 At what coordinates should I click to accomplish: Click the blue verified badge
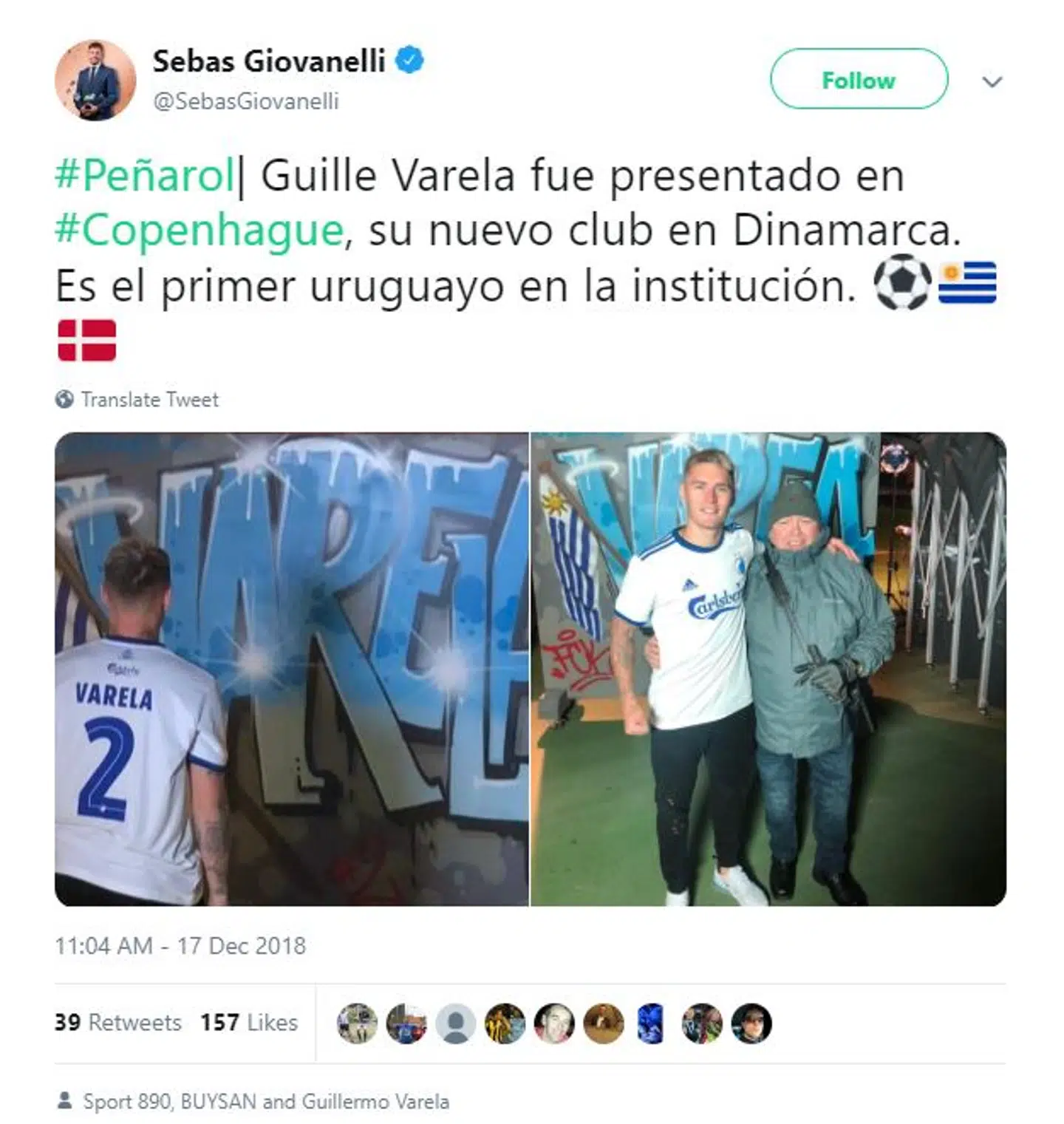(x=410, y=60)
